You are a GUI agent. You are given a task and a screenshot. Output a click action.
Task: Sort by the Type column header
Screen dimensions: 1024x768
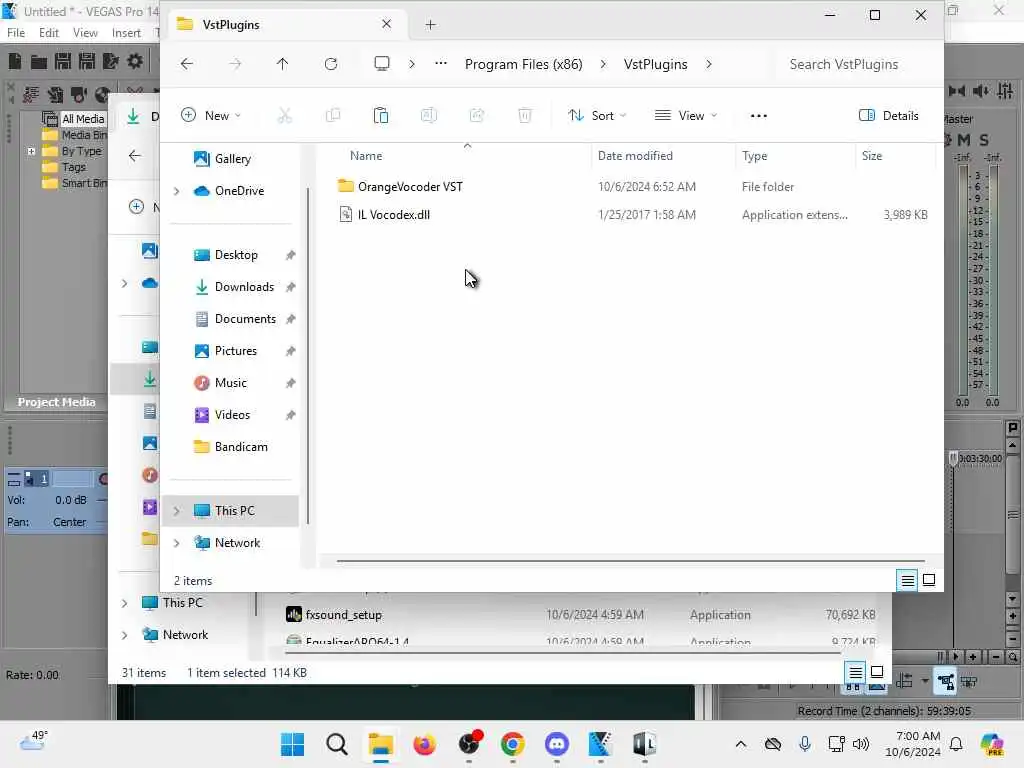(x=754, y=155)
